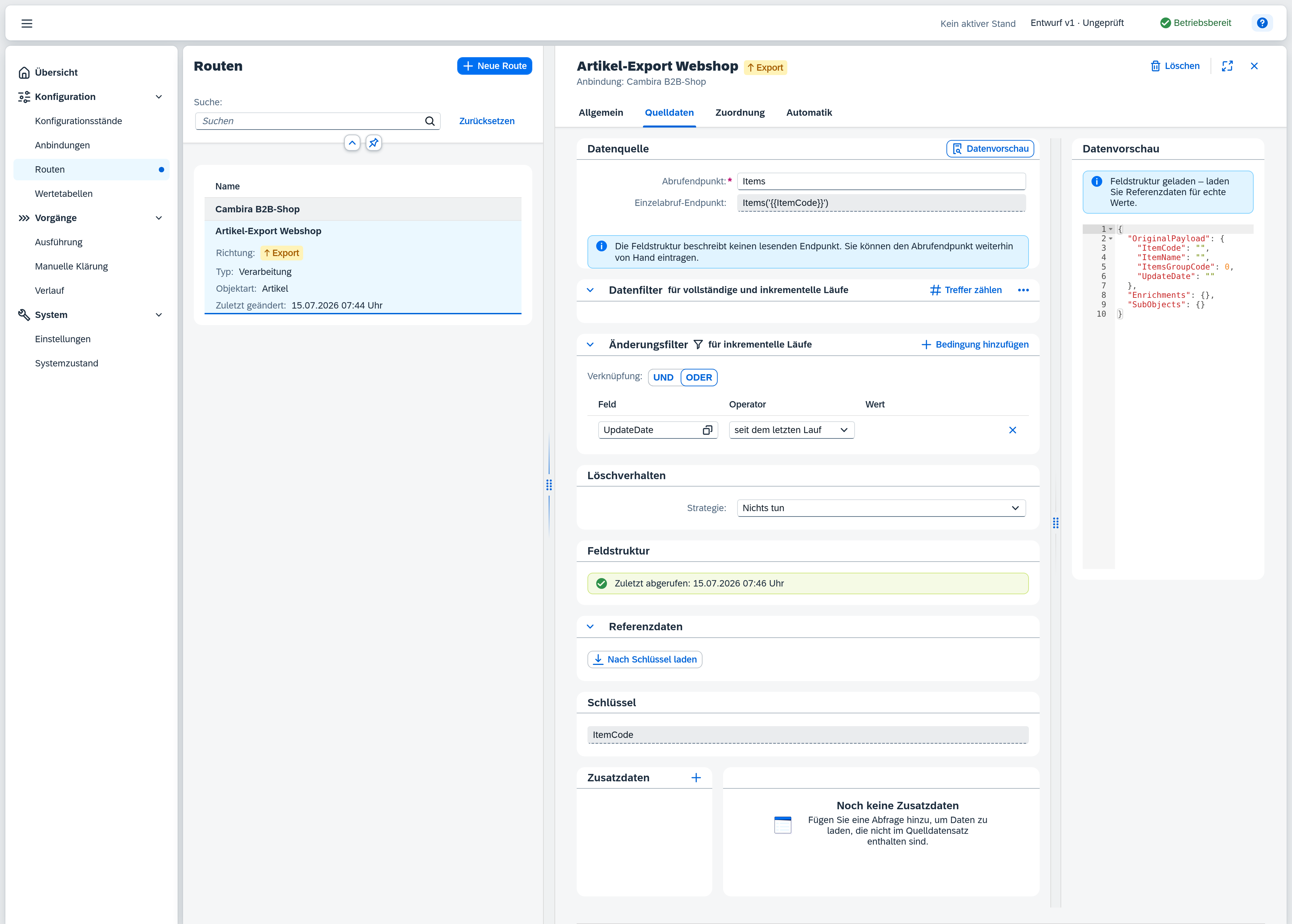Enter full screen mode for the detail panel
Viewport: 1292px width, 924px height.
coord(1227,66)
